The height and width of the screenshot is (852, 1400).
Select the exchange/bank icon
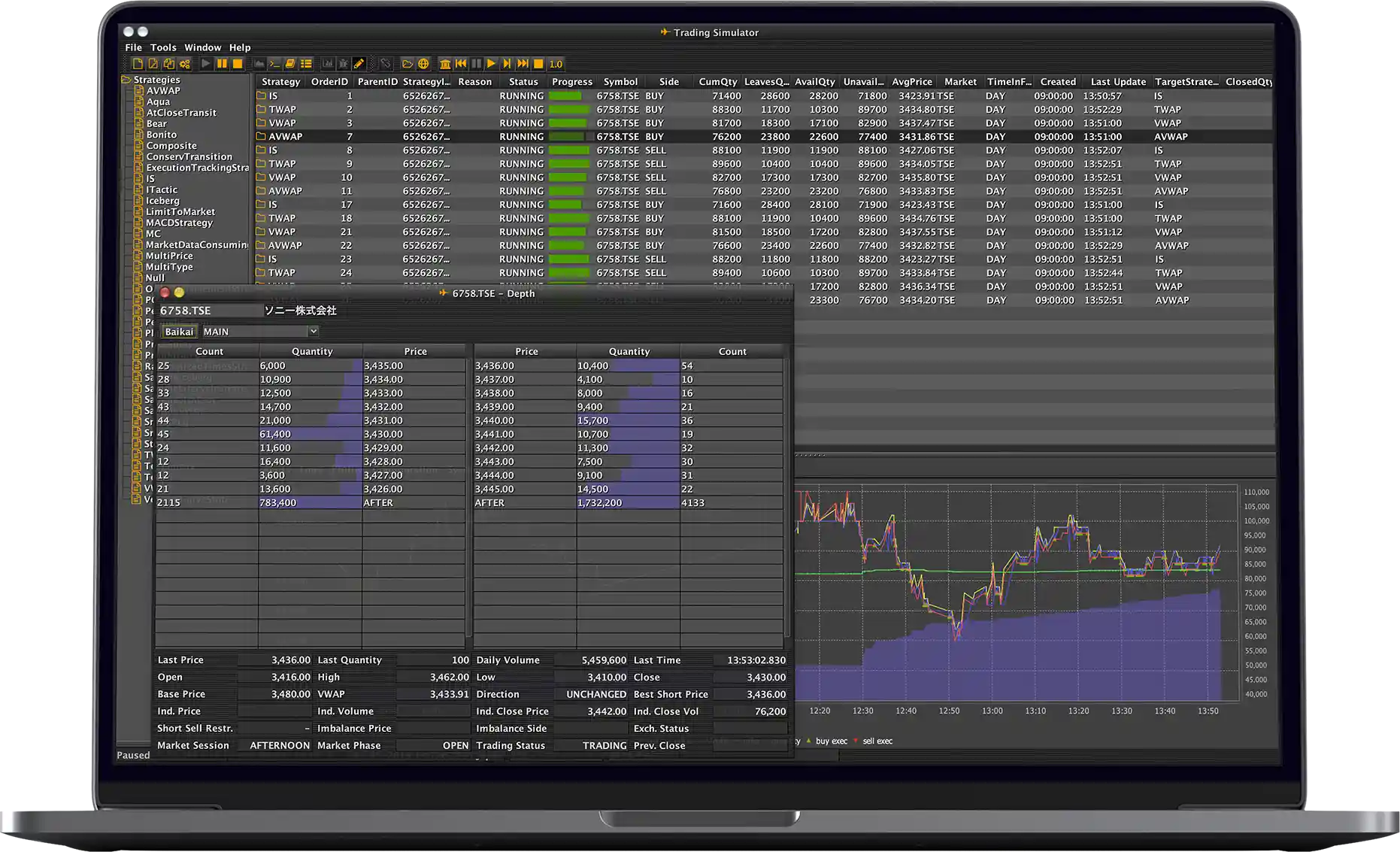[446, 63]
